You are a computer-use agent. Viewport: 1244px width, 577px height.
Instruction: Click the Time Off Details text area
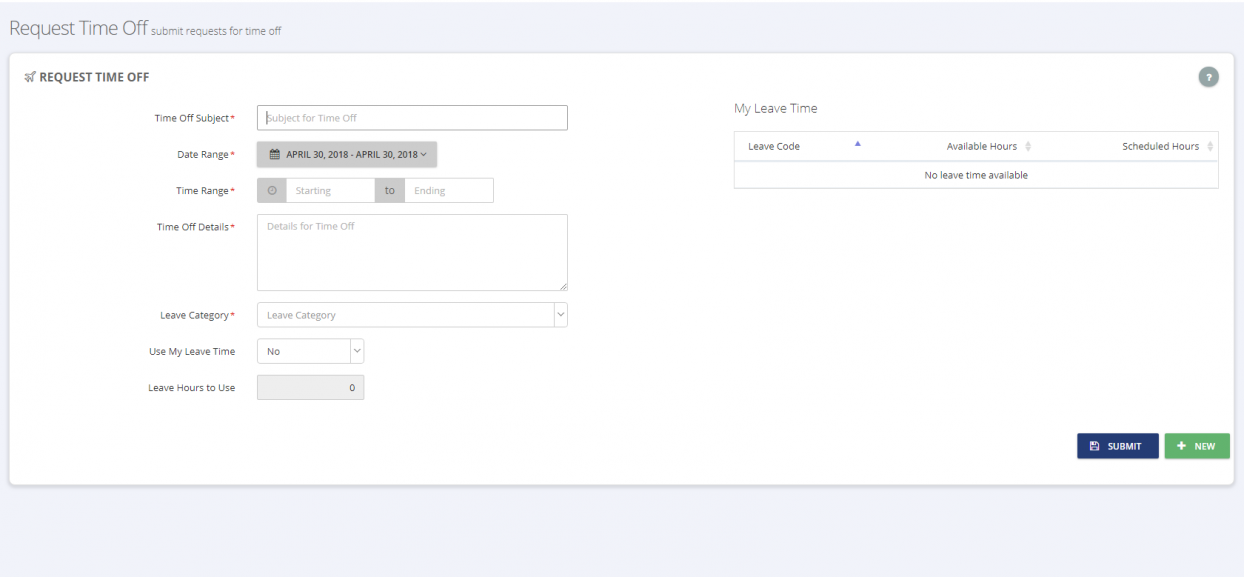point(412,252)
